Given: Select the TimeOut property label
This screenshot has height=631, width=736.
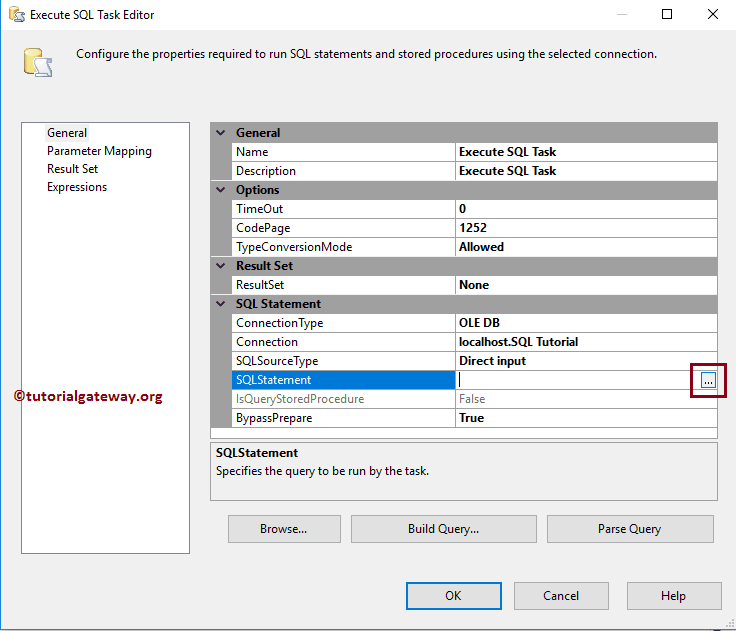Looking at the screenshot, I should (343, 209).
